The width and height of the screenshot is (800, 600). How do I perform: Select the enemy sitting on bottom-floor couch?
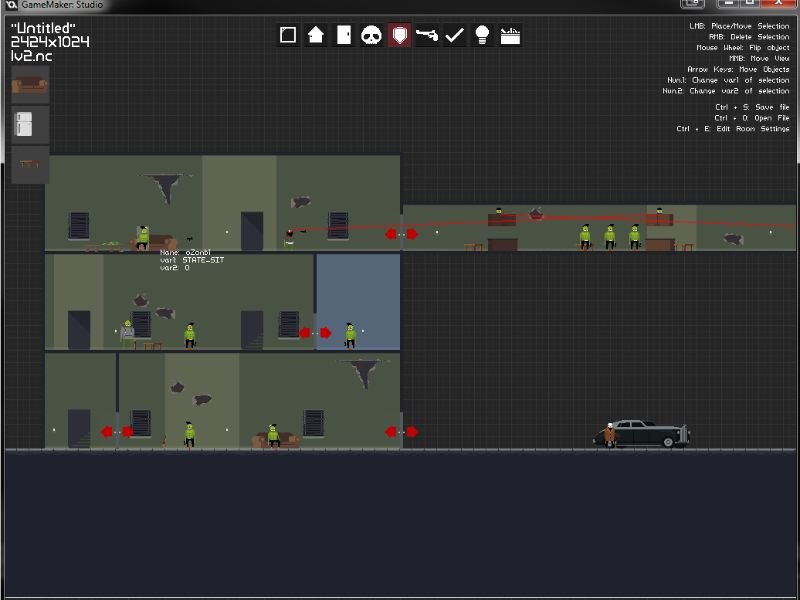coord(273,434)
